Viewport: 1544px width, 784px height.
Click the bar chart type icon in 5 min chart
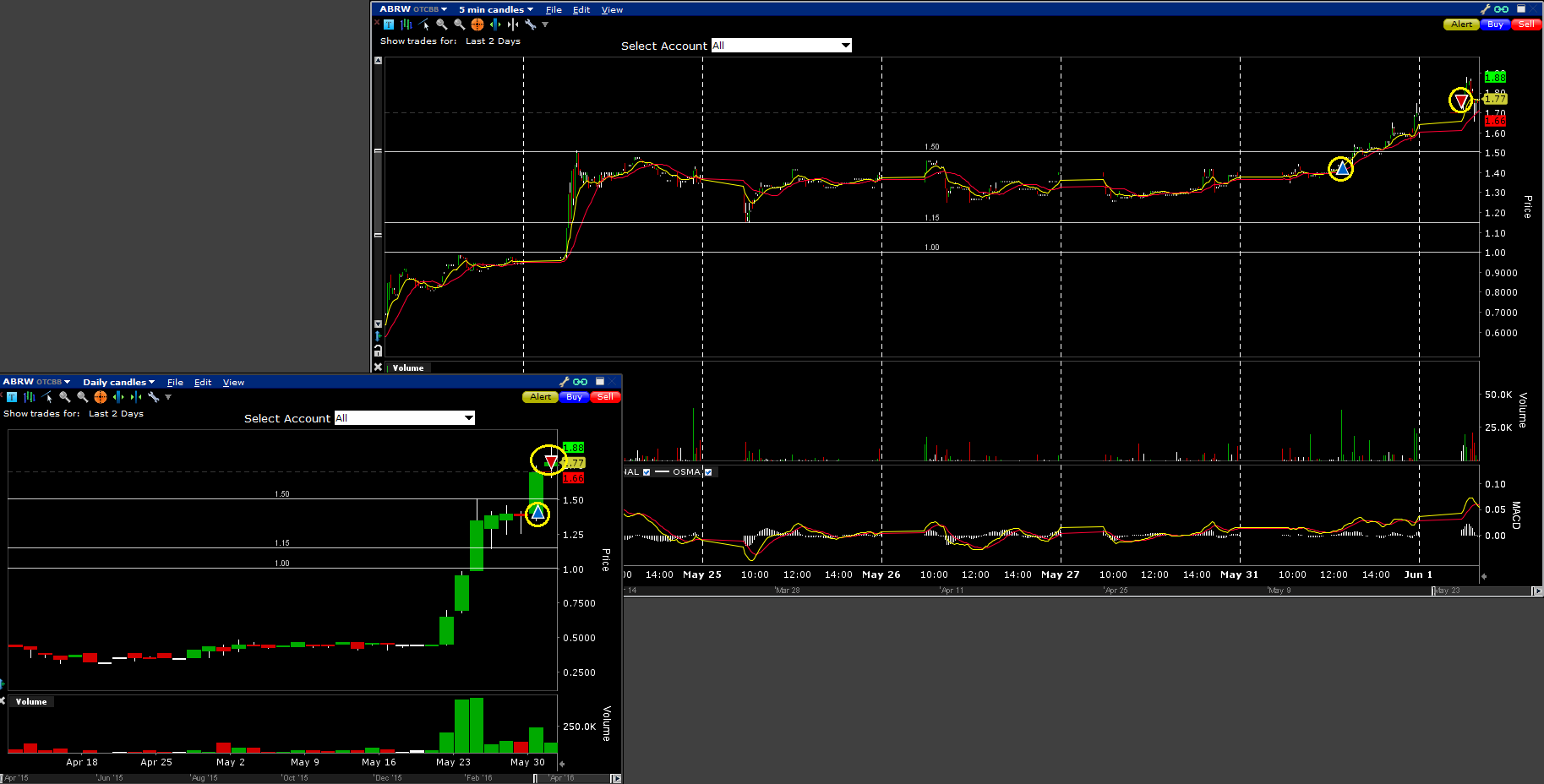[406, 24]
